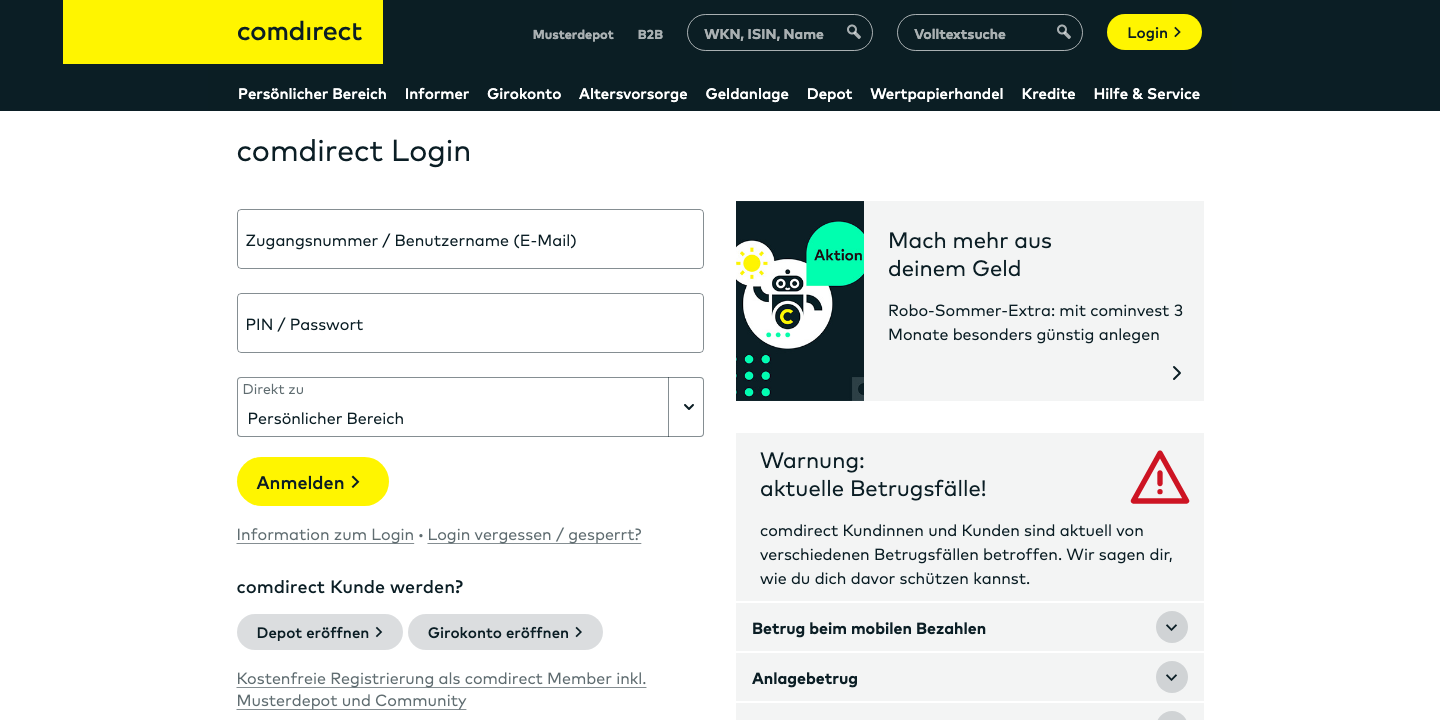Focus the PIN / Passwort field
Screen dimensions: 1440x720
470,323
